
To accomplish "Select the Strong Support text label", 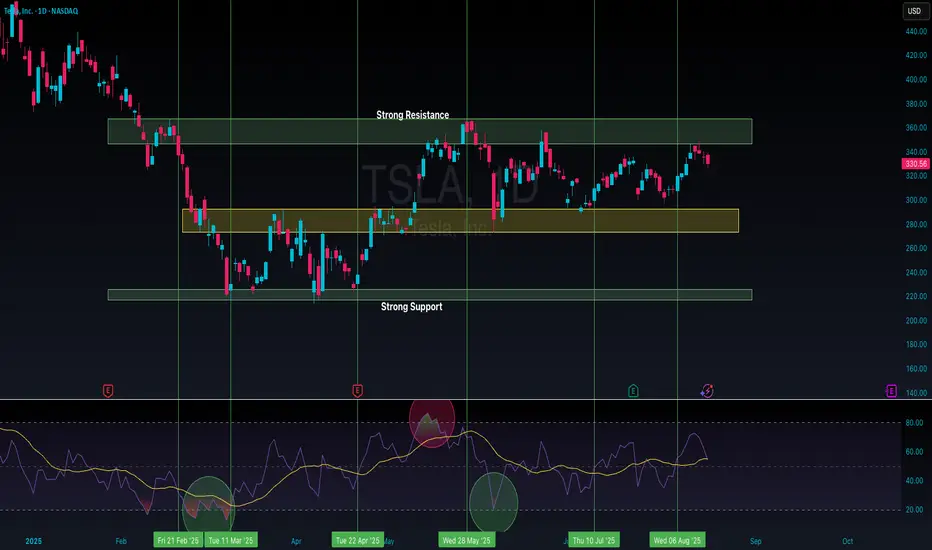I will click(411, 307).
